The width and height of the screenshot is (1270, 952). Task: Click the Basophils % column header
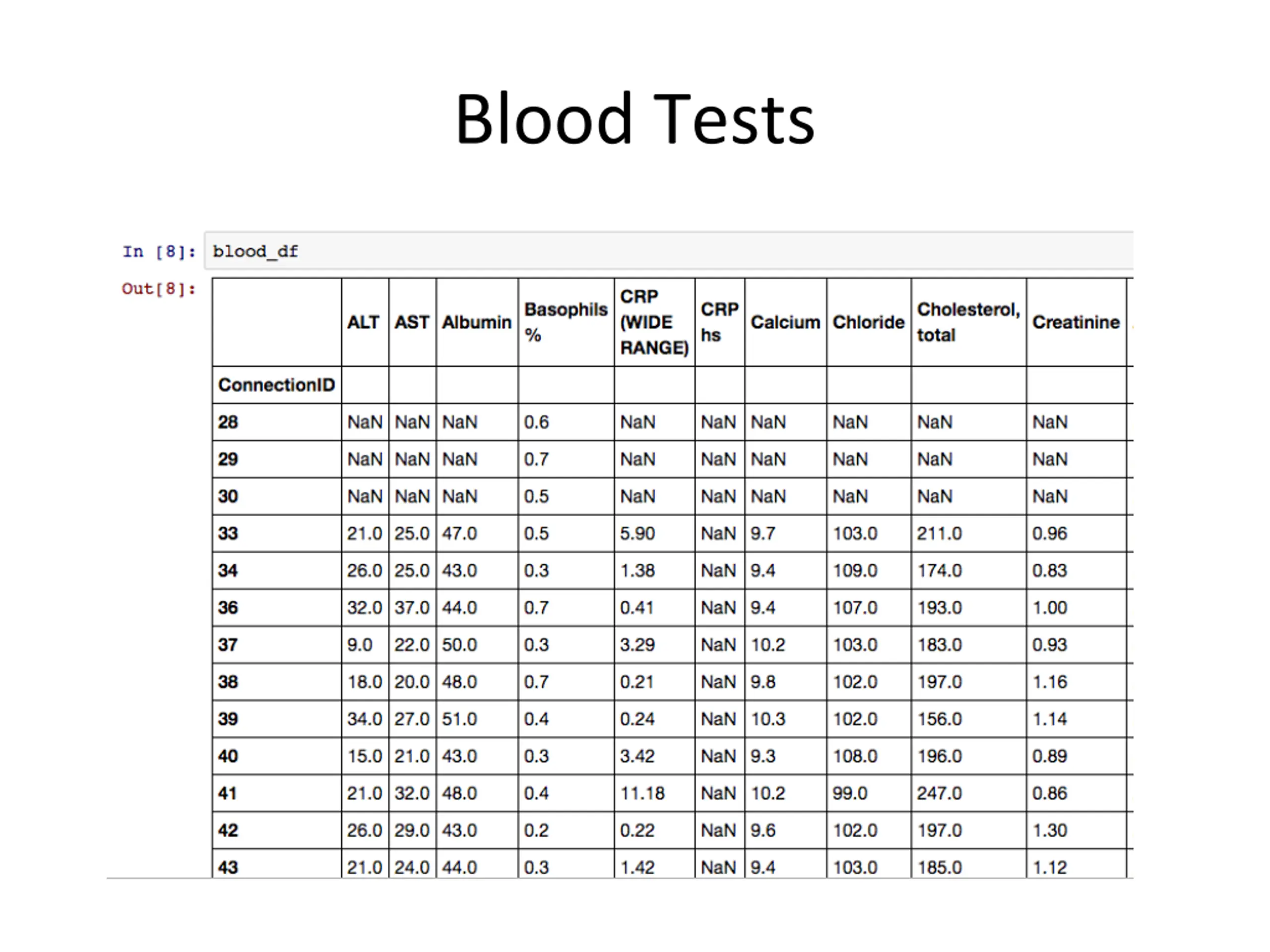tap(566, 322)
